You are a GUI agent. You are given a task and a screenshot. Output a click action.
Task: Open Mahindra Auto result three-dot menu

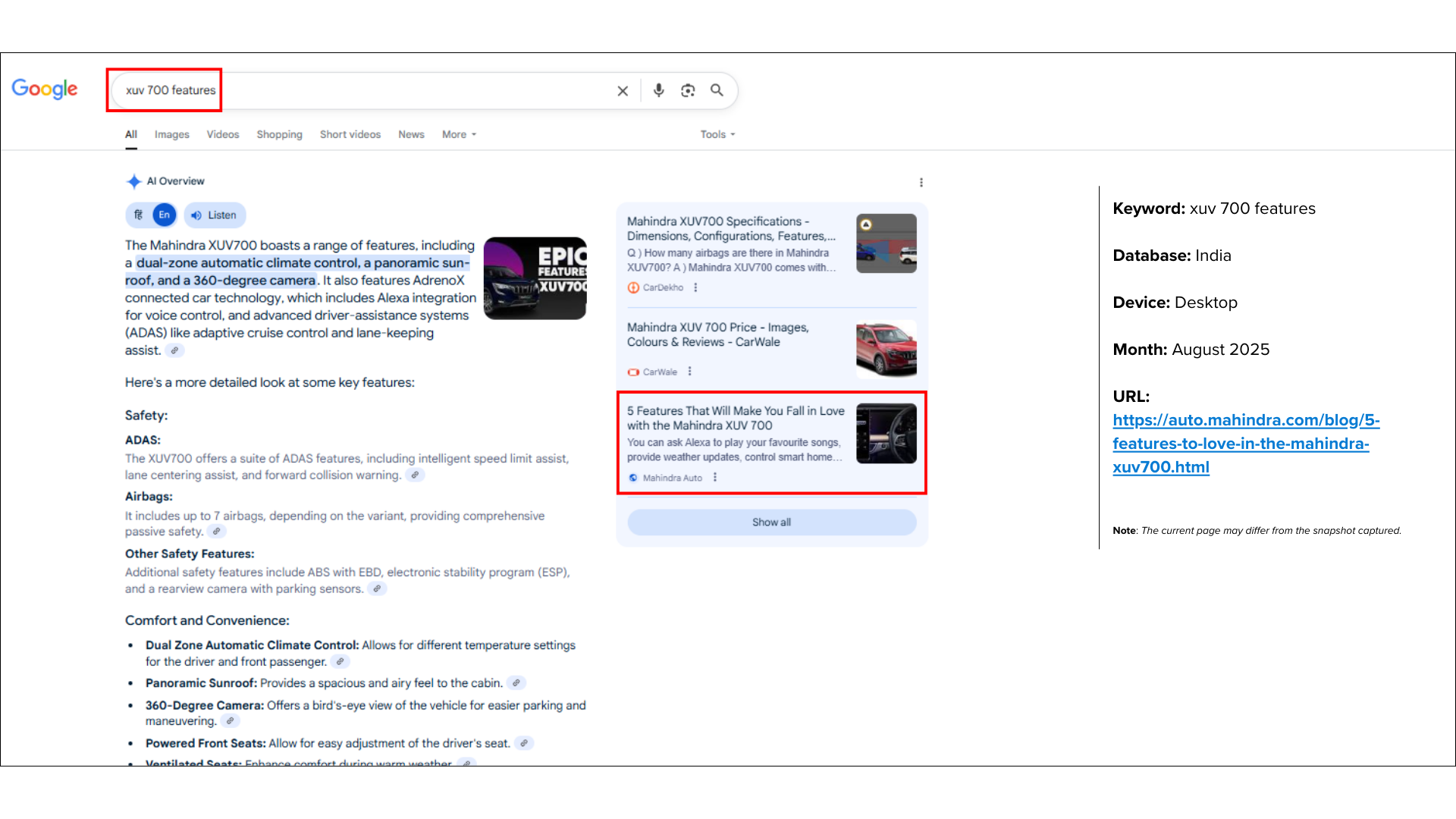click(715, 478)
